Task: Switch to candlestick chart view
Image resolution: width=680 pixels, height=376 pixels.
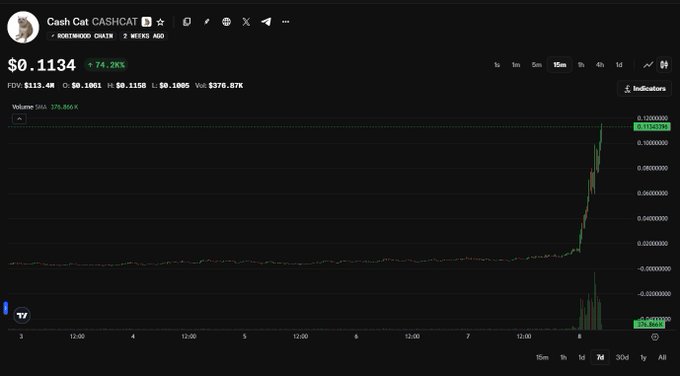Action: point(664,65)
